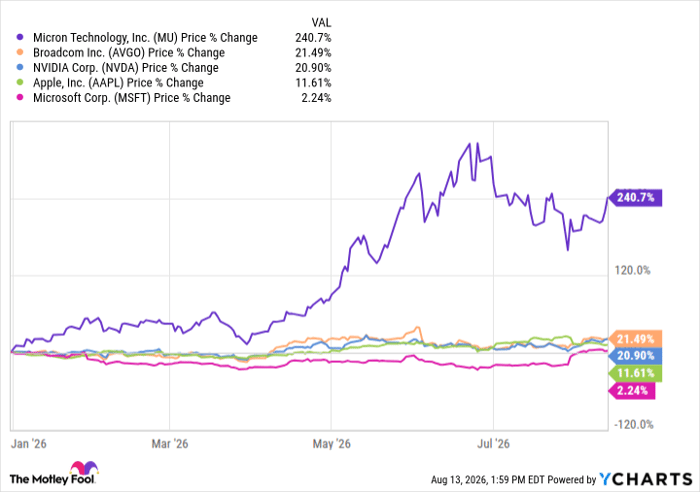The width and height of the screenshot is (700, 492).
Task: Click the orange Broadcom legend dot
Action: 20,53
